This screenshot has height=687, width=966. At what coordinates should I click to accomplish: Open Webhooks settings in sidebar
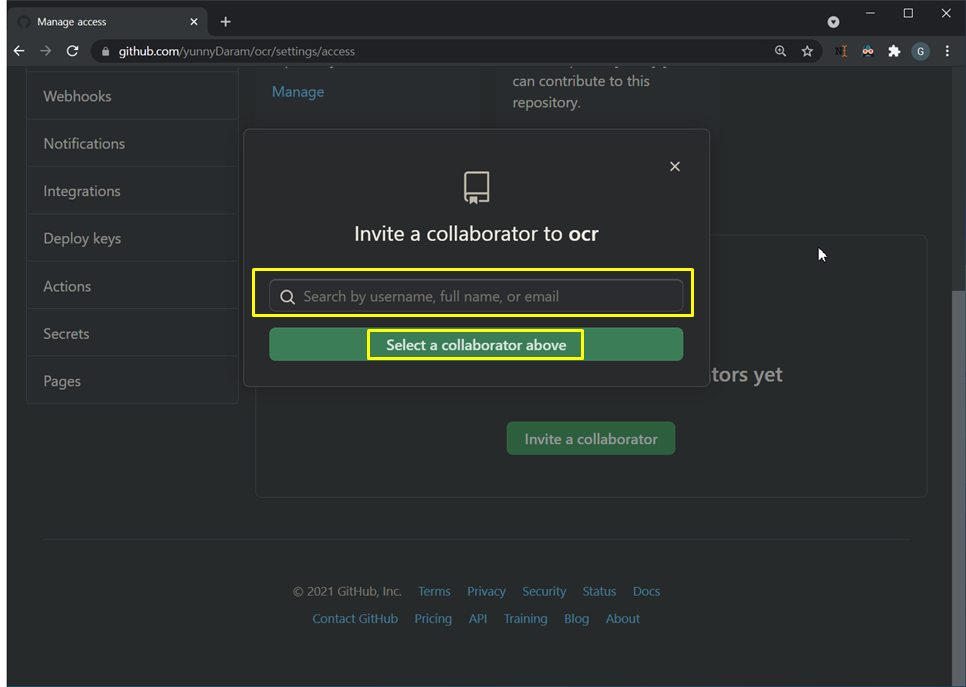(x=132, y=96)
